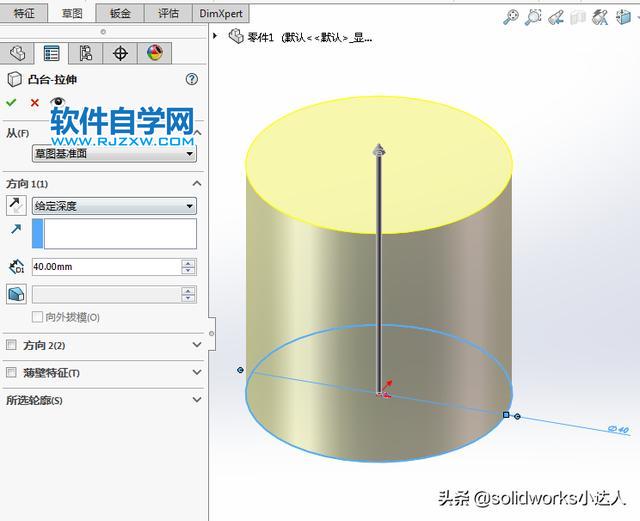Click the greyed-out Section View icon
The width and height of the screenshot is (640, 521).
pos(578,18)
